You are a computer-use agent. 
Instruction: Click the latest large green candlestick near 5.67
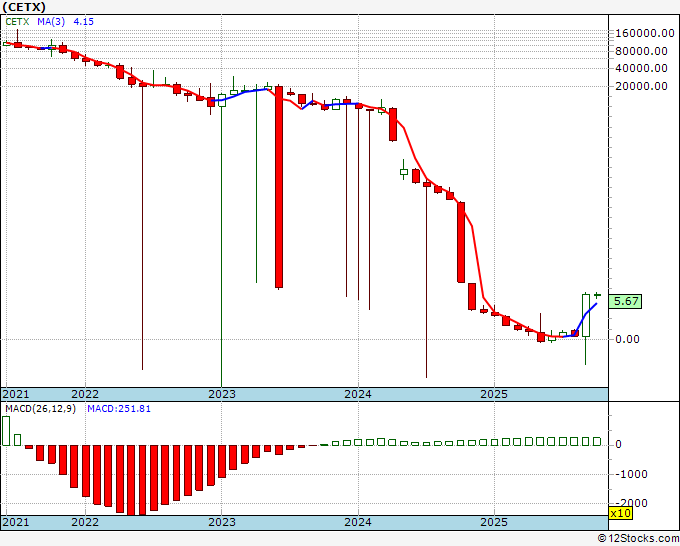(x=585, y=315)
